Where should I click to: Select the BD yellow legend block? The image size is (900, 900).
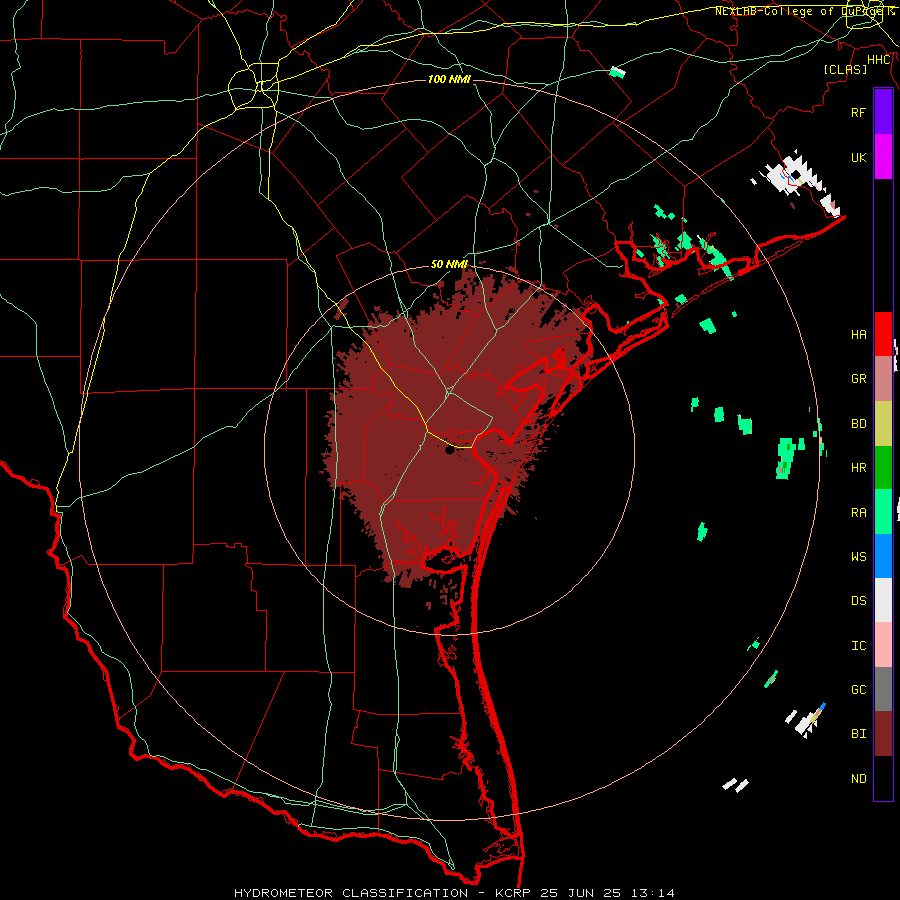883,423
